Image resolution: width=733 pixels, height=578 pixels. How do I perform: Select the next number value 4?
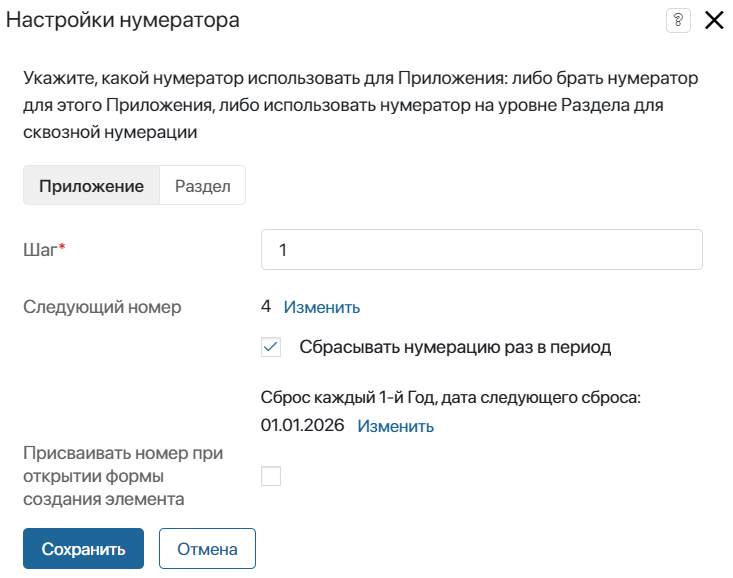pyautogui.click(x=266, y=306)
